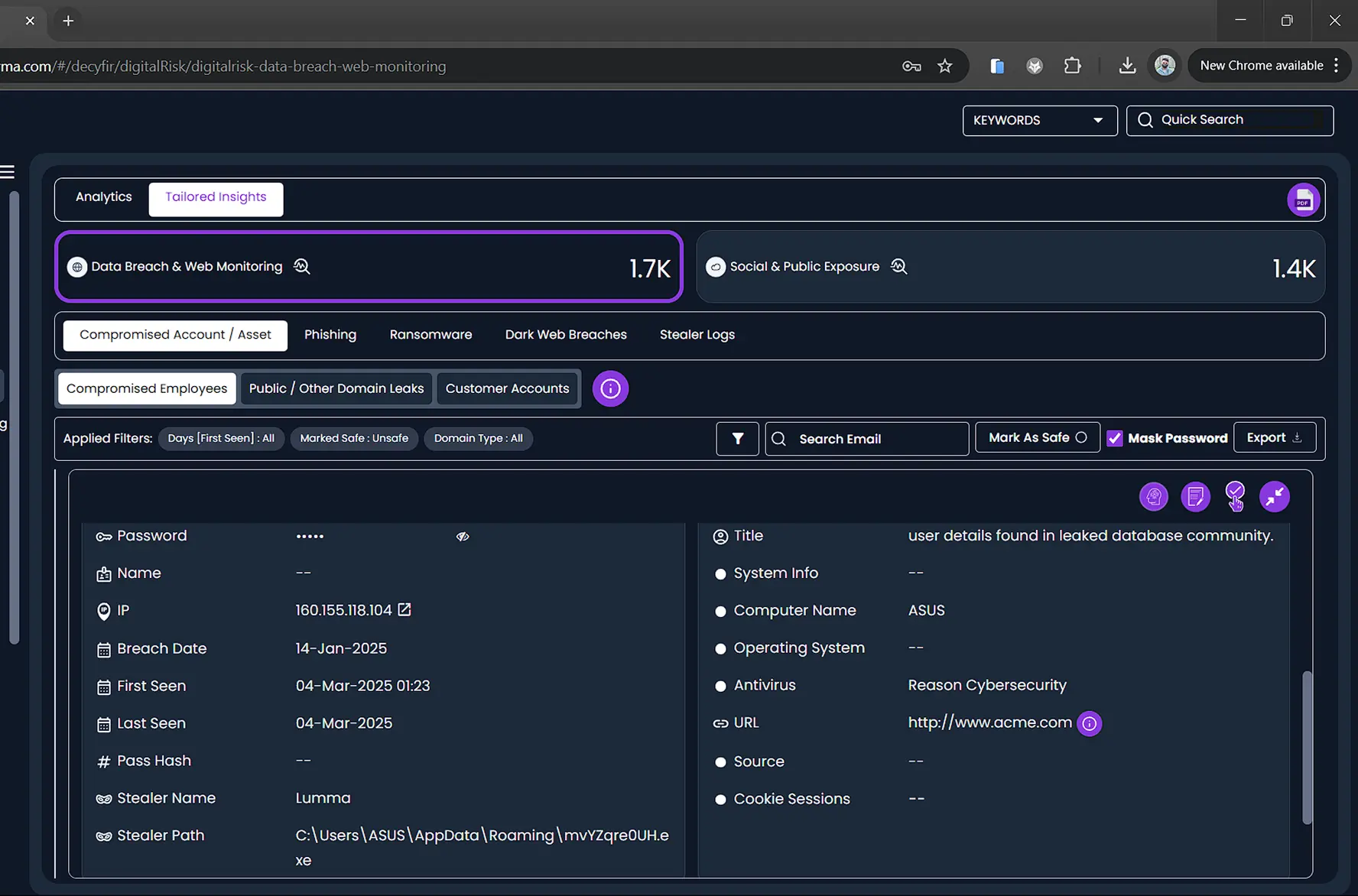This screenshot has width=1358, height=896.
Task: Bookmark this page with the star icon
Action: [x=945, y=66]
